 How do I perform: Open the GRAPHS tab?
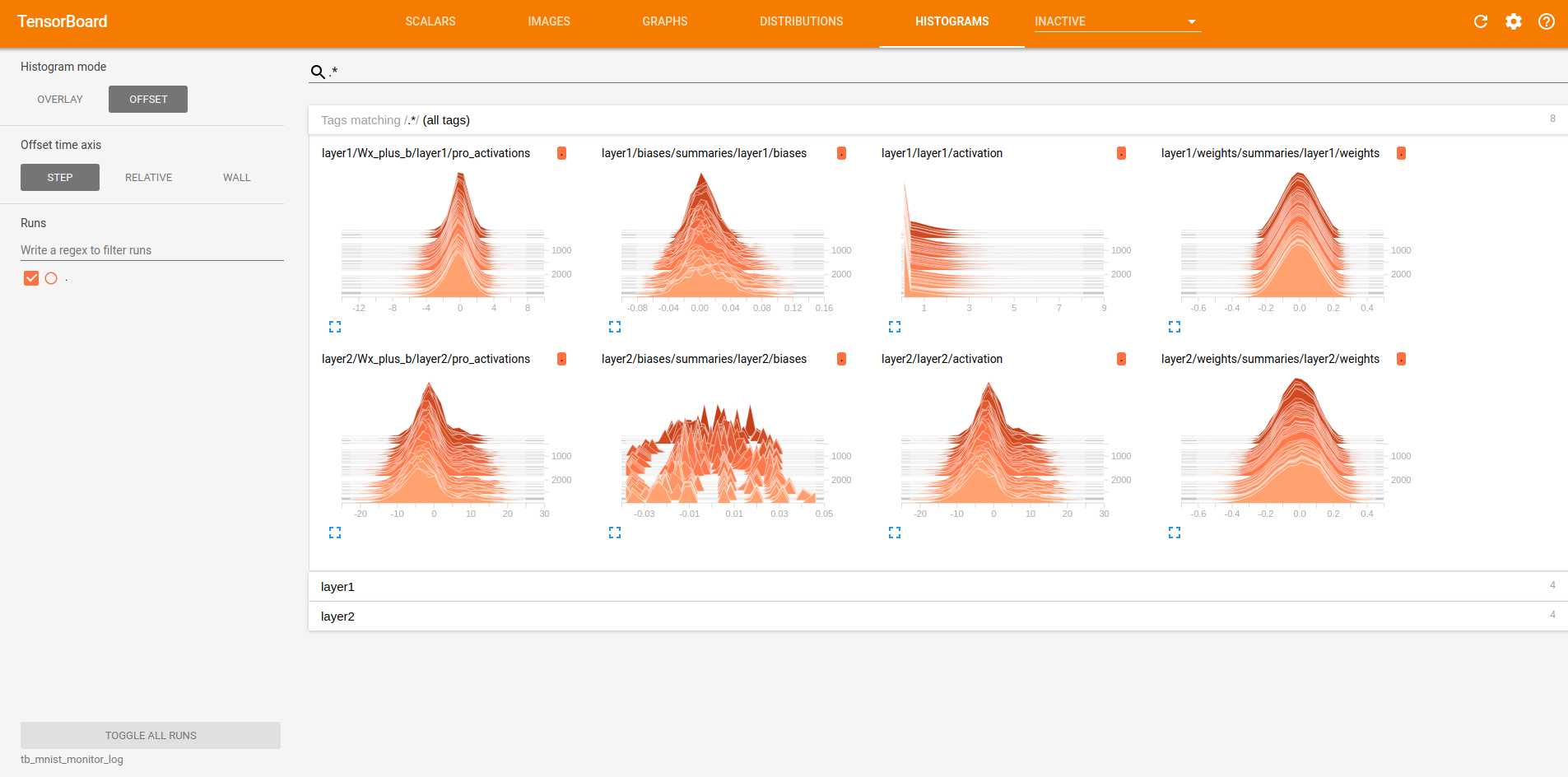(665, 21)
